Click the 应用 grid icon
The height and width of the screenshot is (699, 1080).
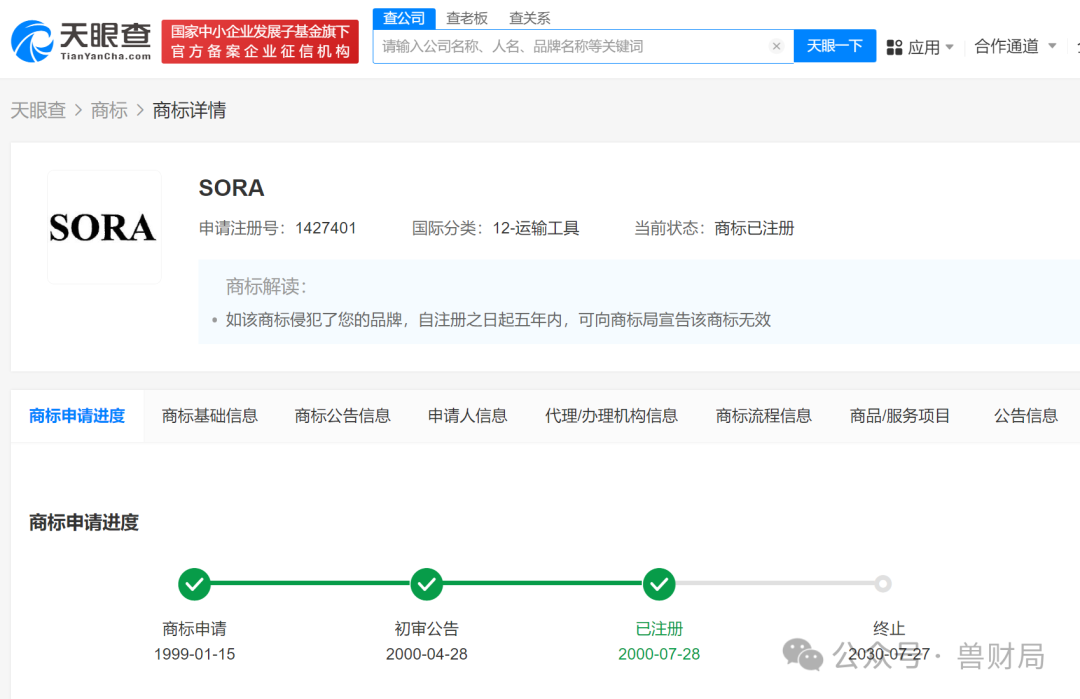tap(894, 47)
